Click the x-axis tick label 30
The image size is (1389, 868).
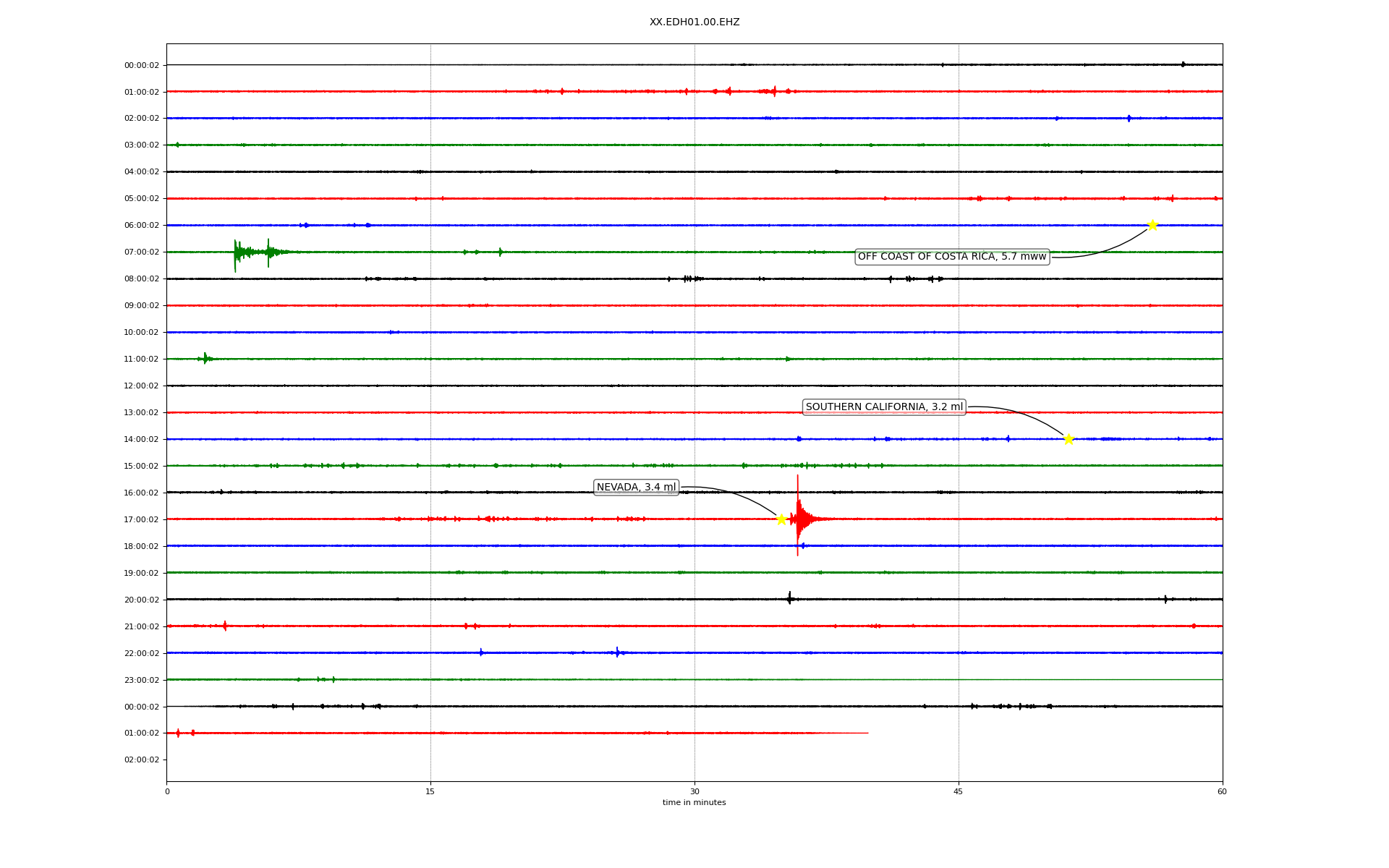[x=694, y=791]
